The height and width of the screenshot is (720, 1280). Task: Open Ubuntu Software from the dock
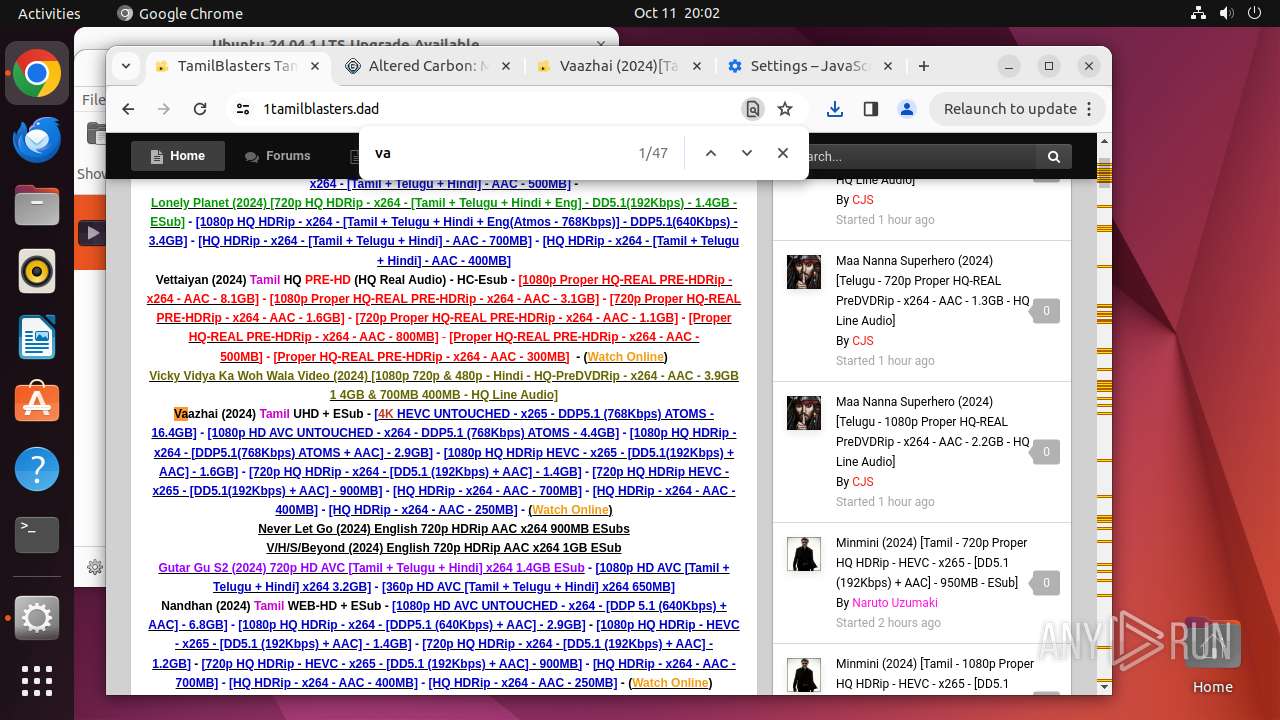[x=37, y=403]
